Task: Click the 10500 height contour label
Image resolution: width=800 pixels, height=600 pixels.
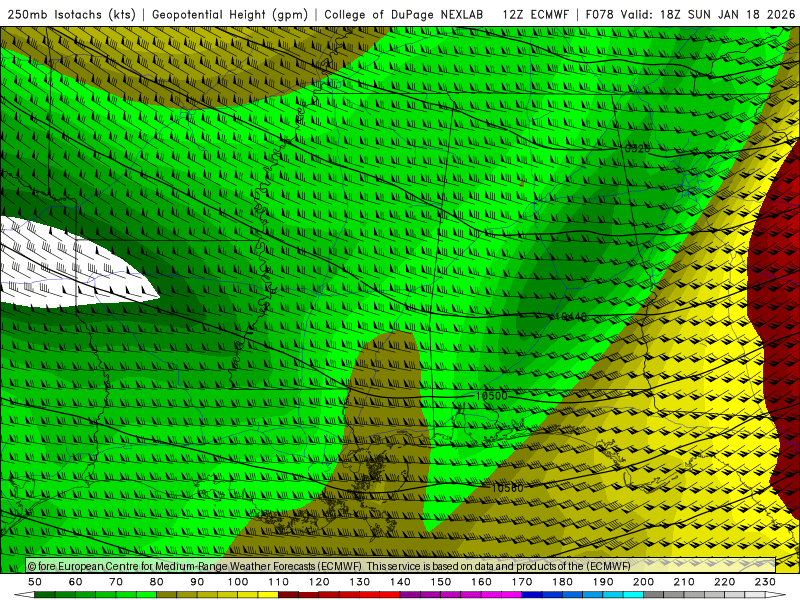Action: pyautogui.click(x=491, y=396)
